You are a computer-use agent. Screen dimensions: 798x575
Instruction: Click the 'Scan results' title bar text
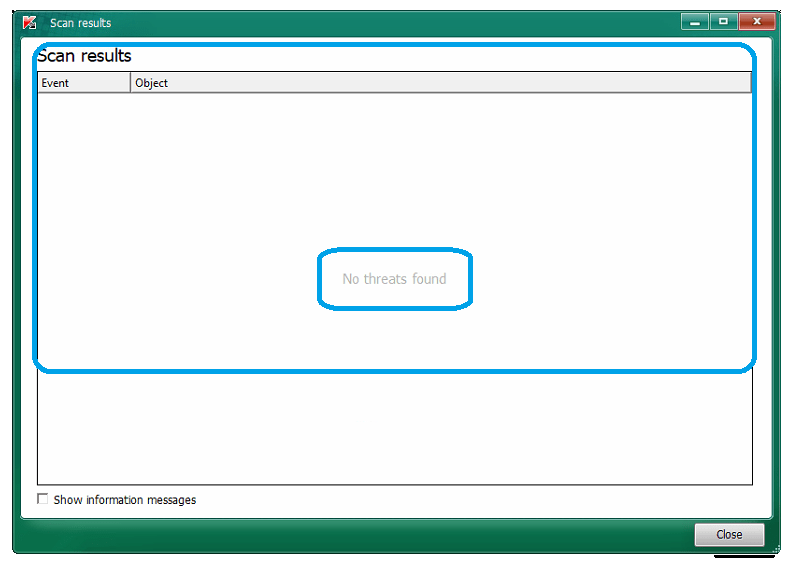pyautogui.click(x=81, y=23)
